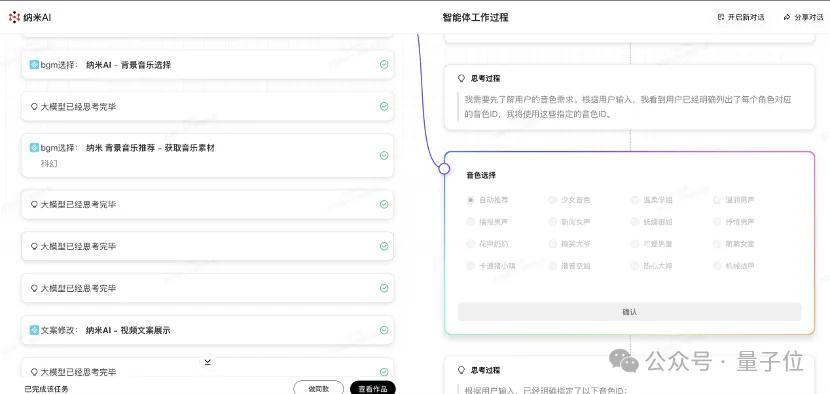The height and width of the screenshot is (394, 830).
Task: Click the 开启新对话 edit icon
Action: (720, 17)
